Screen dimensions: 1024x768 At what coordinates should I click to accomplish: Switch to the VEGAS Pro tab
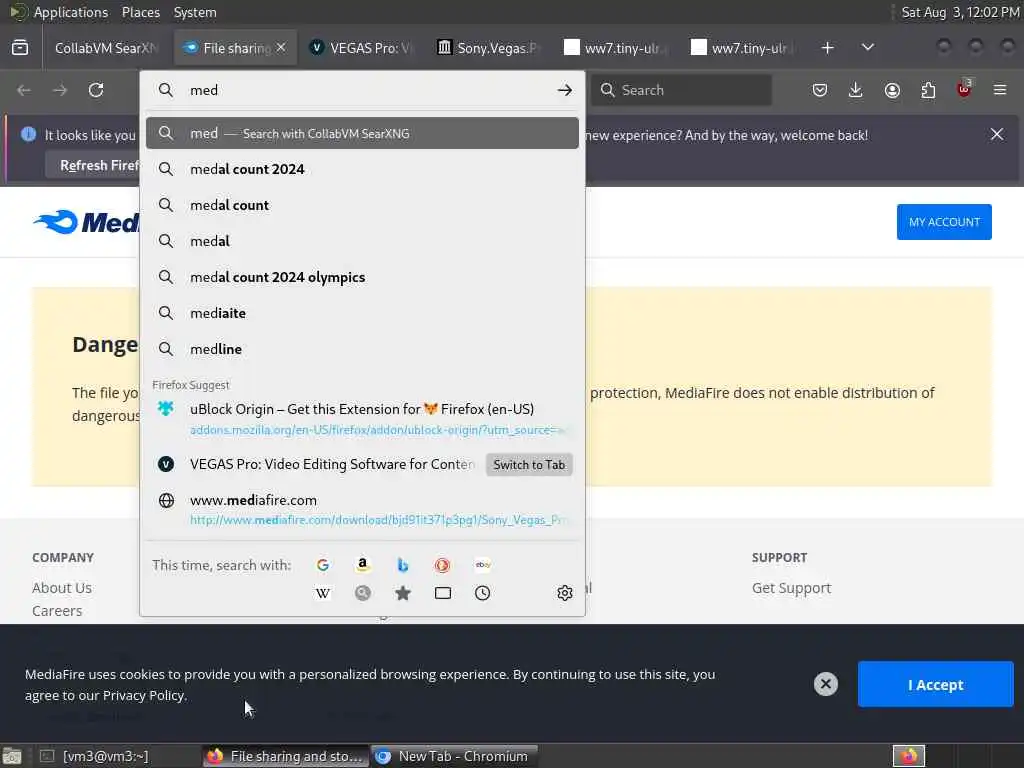coord(362,48)
